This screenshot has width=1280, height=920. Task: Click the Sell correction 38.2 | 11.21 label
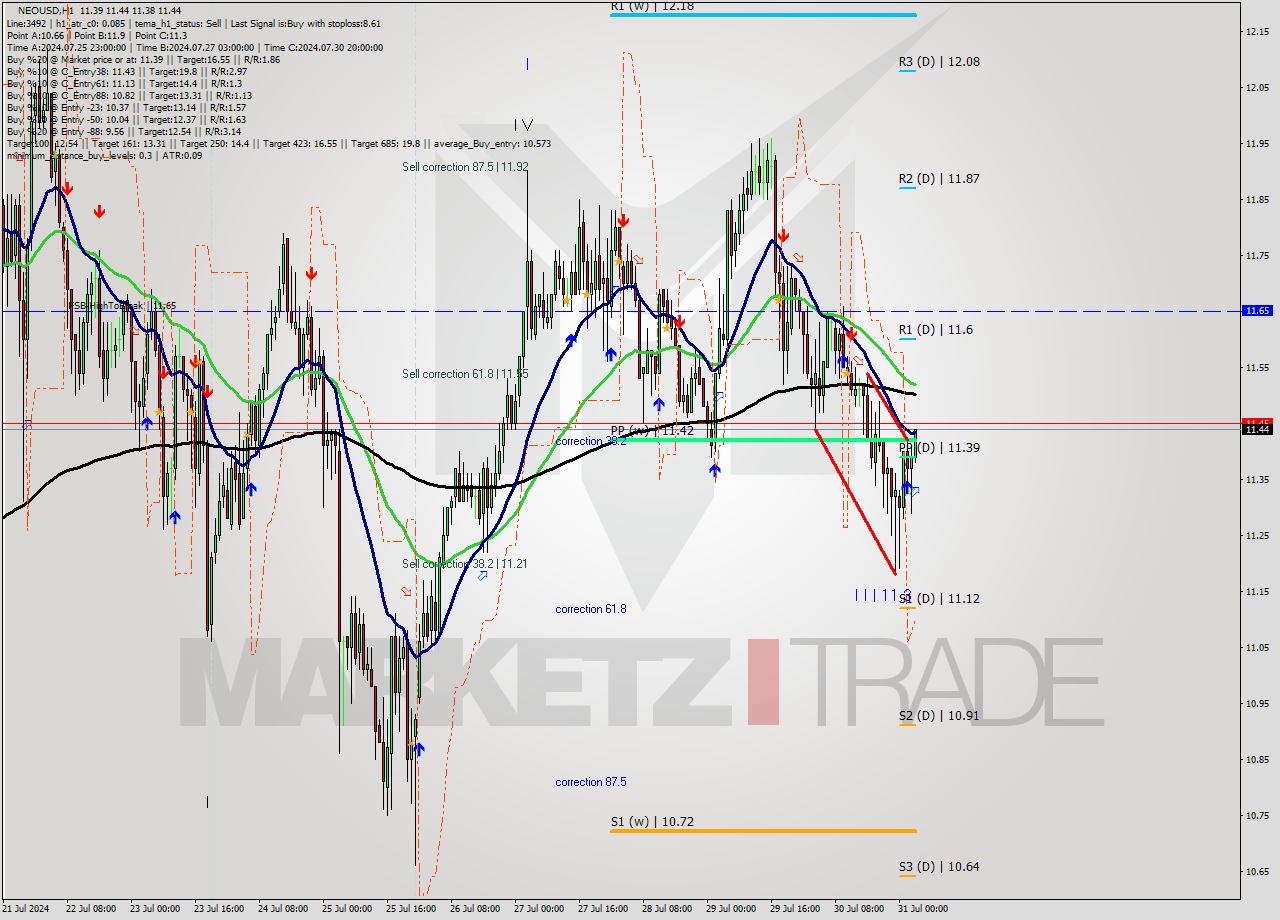465,564
